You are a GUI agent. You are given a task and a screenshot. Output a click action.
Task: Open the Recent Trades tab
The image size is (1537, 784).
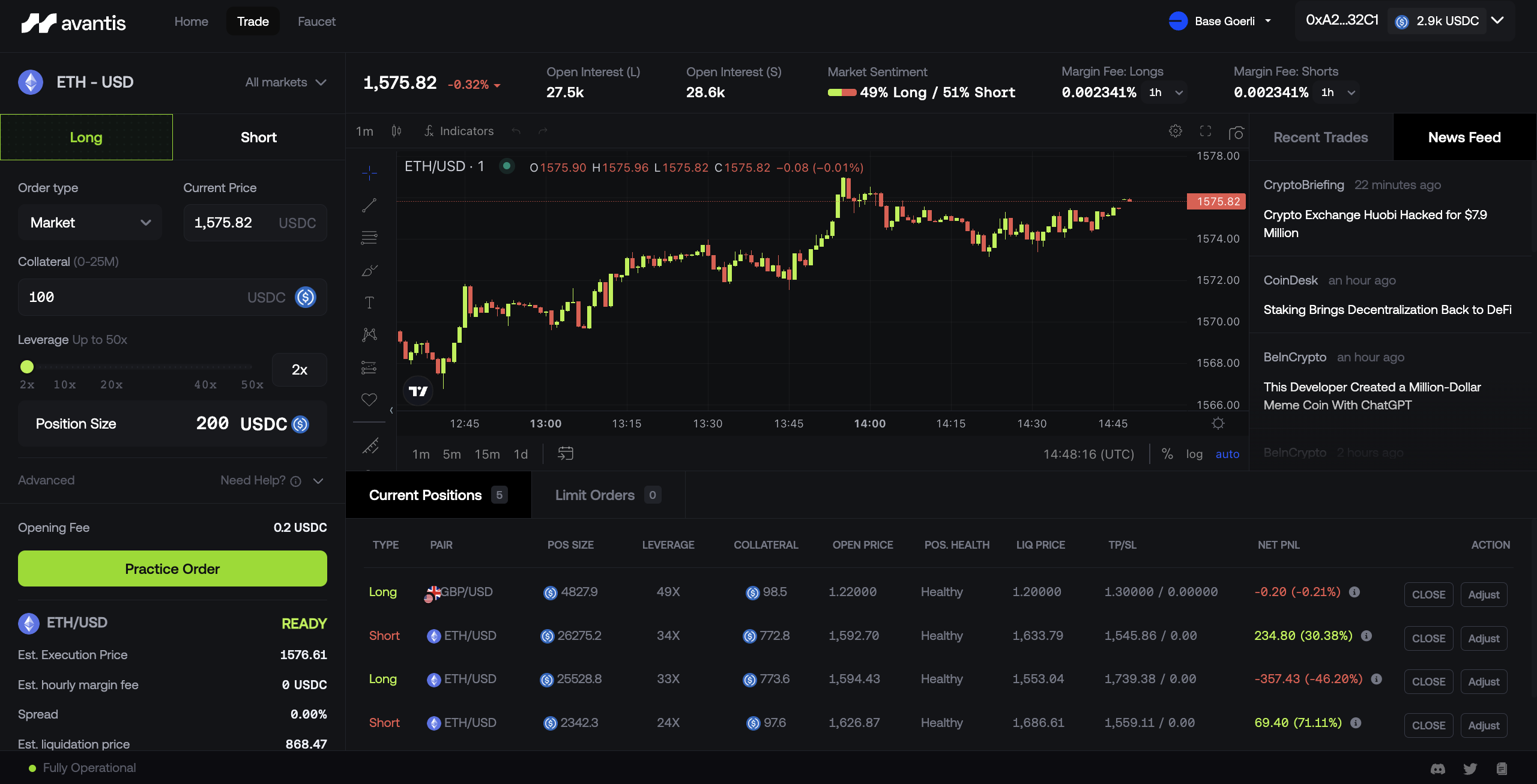pos(1320,137)
